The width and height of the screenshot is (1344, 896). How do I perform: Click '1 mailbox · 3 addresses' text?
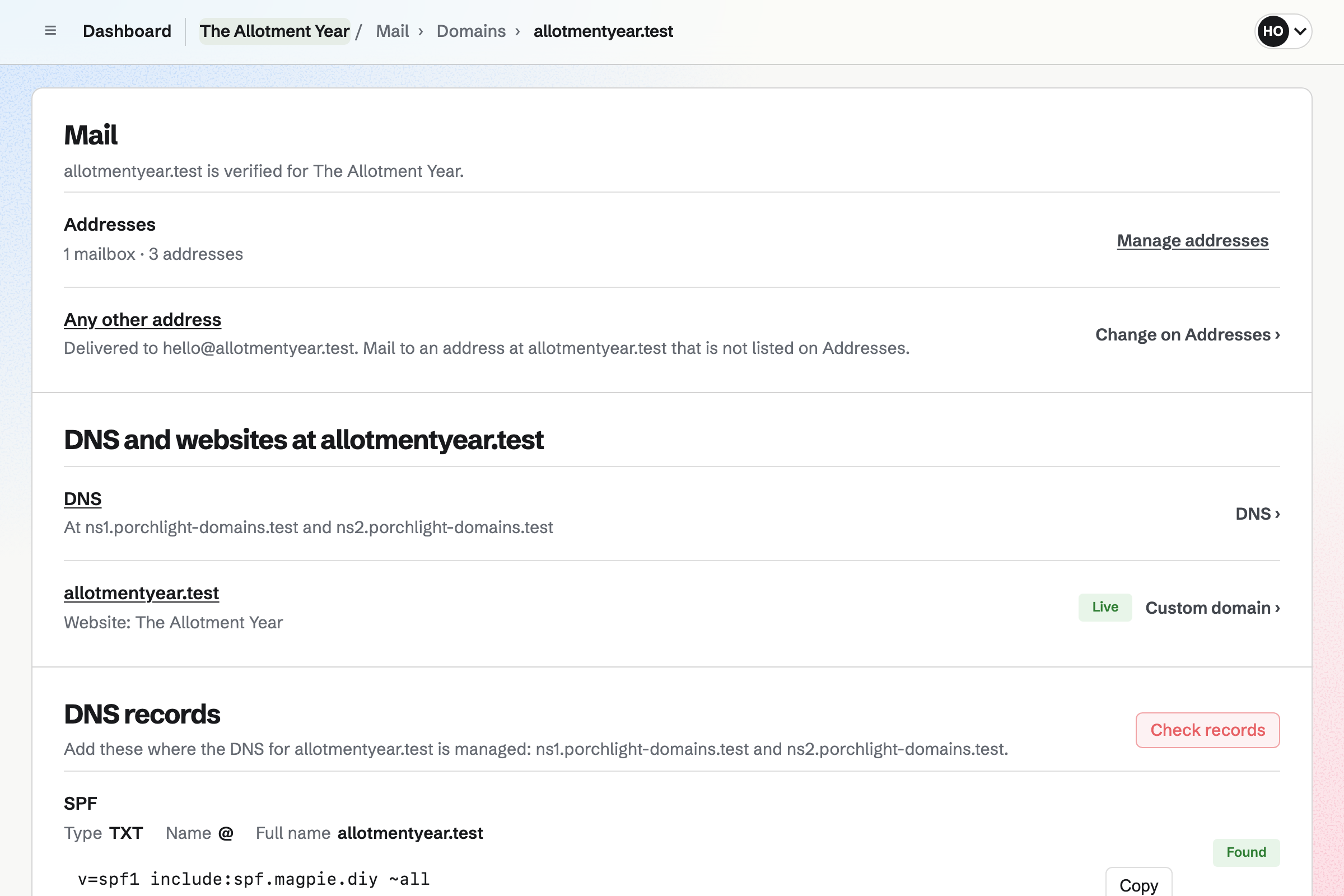click(153, 254)
